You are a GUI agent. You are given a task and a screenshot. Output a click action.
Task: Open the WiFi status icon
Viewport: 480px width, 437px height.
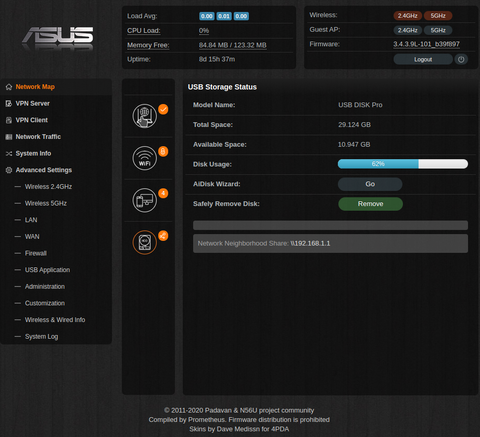145,158
